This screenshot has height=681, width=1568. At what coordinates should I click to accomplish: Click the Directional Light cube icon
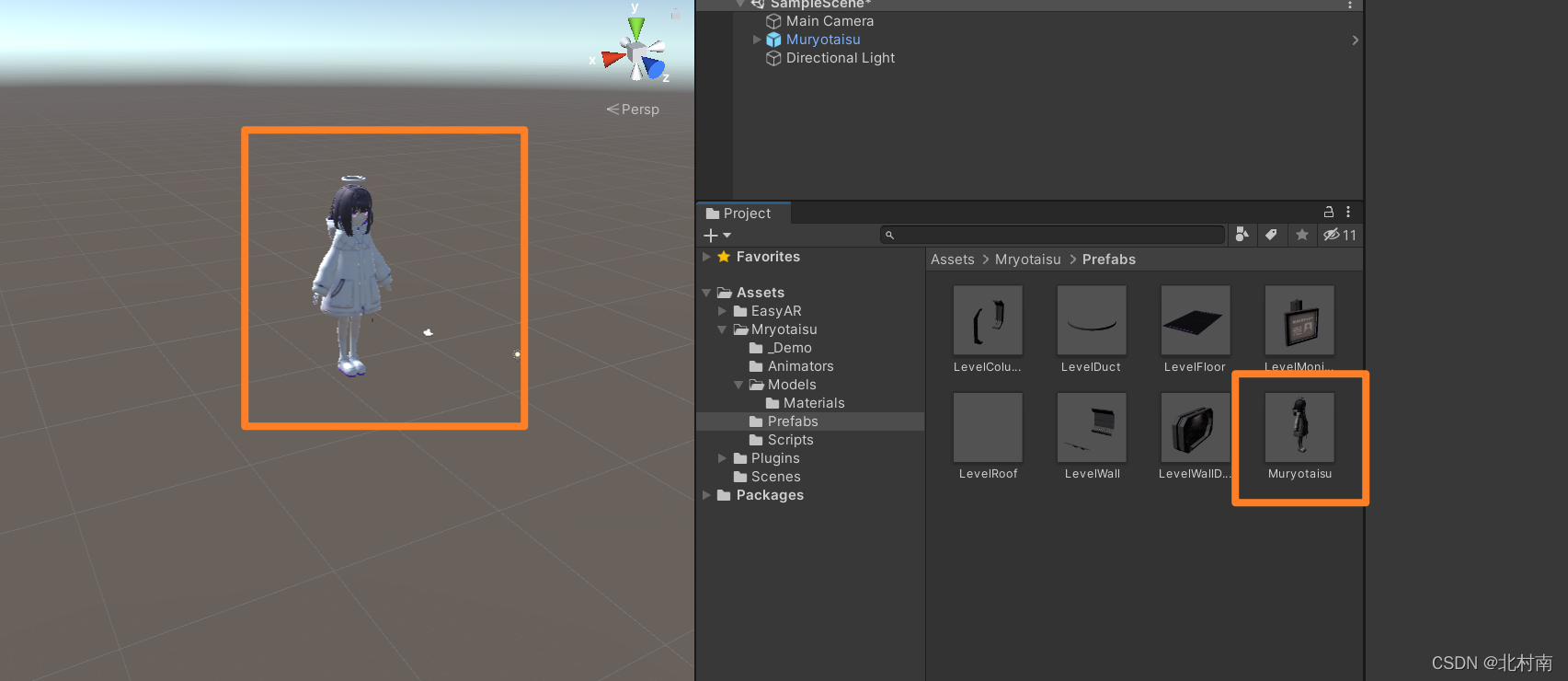pyautogui.click(x=774, y=58)
